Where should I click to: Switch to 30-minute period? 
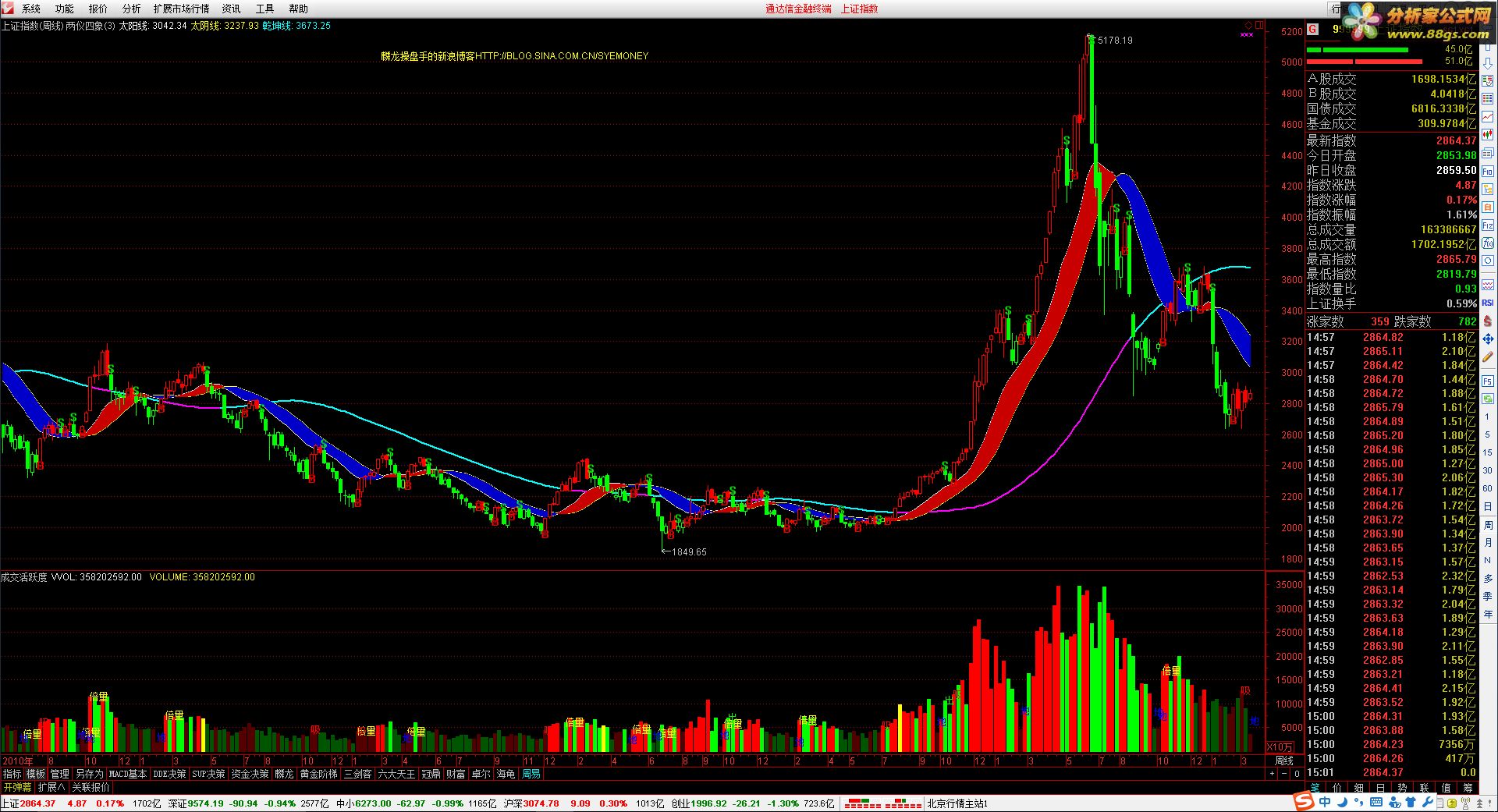coord(1488,470)
